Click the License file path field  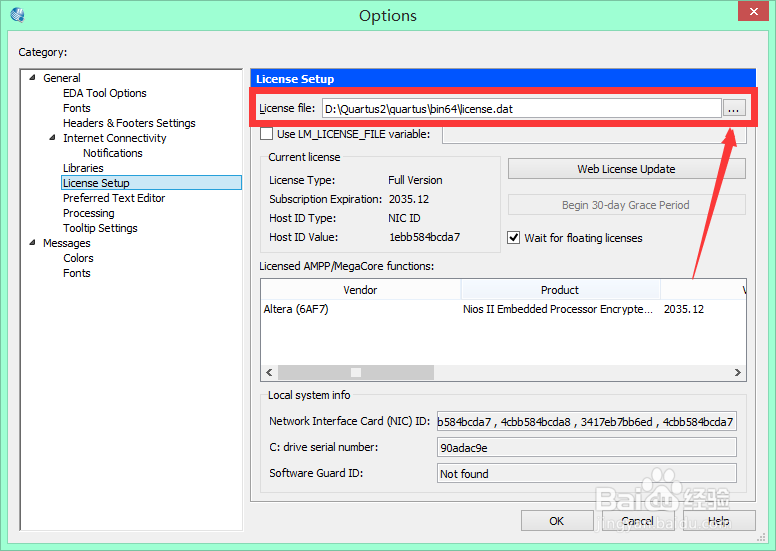click(522, 108)
